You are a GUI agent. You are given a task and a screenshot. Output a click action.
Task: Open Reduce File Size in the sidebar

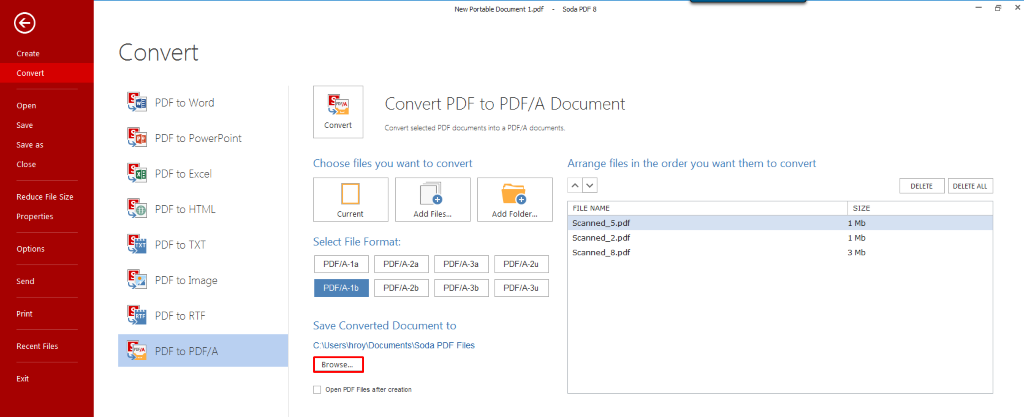click(x=44, y=197)
